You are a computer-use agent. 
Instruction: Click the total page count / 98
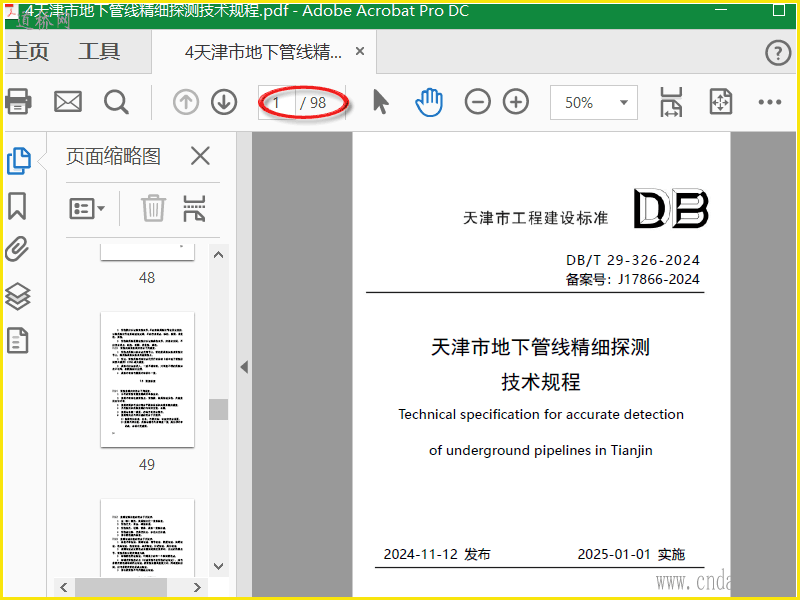tap(313, 103)
